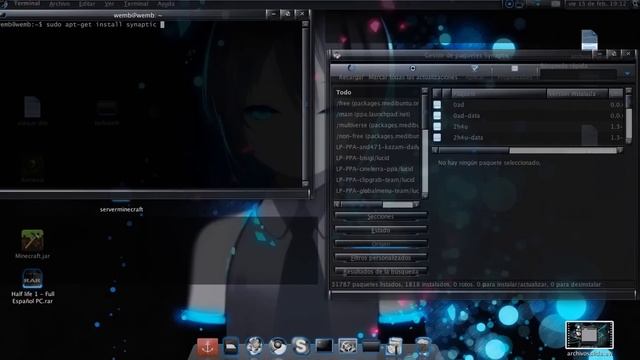The image size is (640, 360).
Task: Open the gear-like dock icon right of terminal
Action: 347,346
